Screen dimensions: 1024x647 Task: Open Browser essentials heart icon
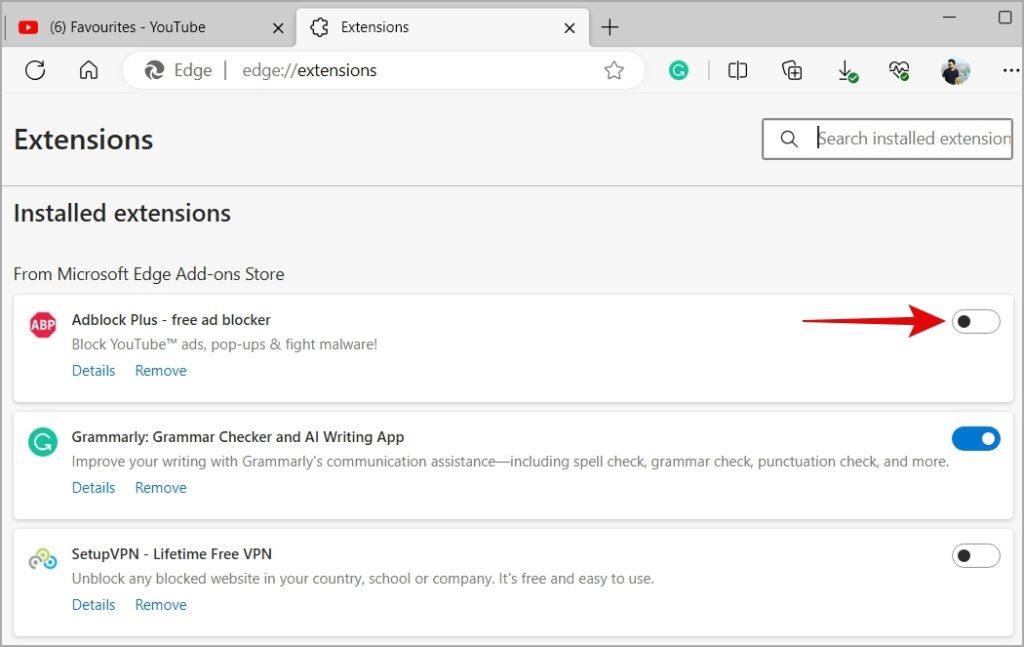(x=899, y=70)
